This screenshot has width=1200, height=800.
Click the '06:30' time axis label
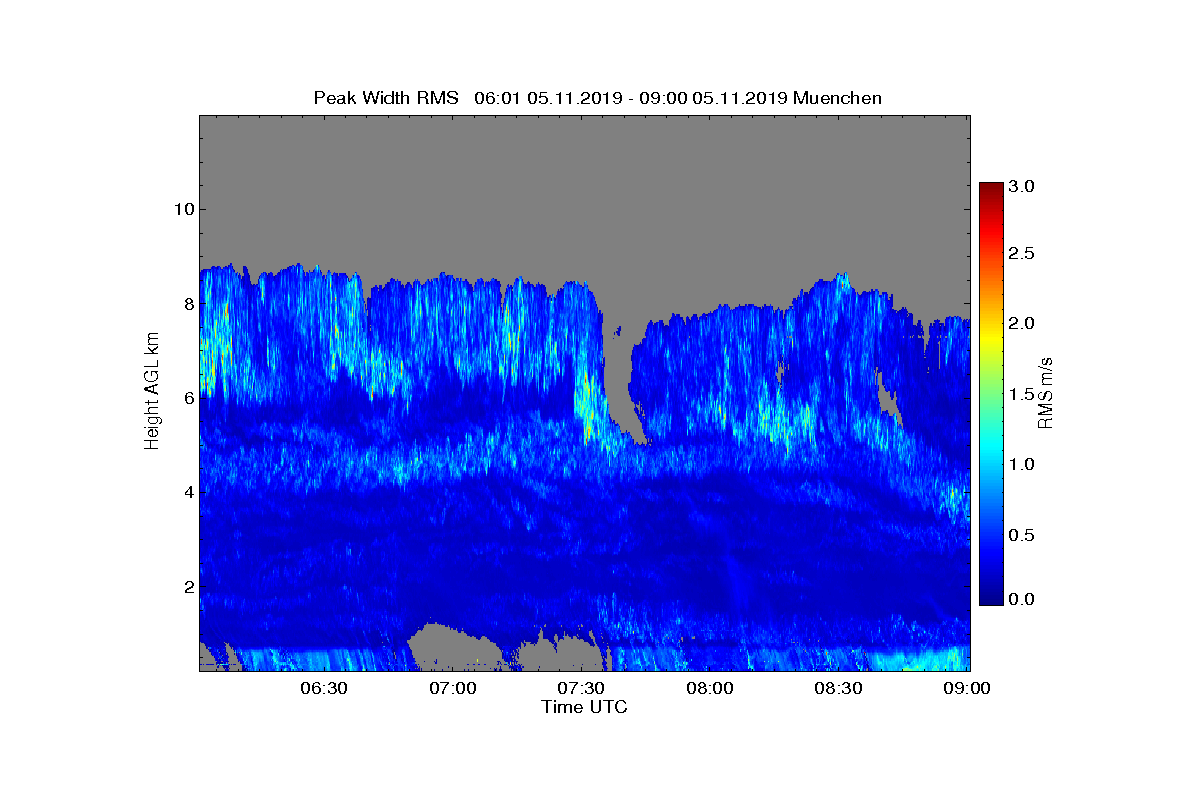pos(323,688)
